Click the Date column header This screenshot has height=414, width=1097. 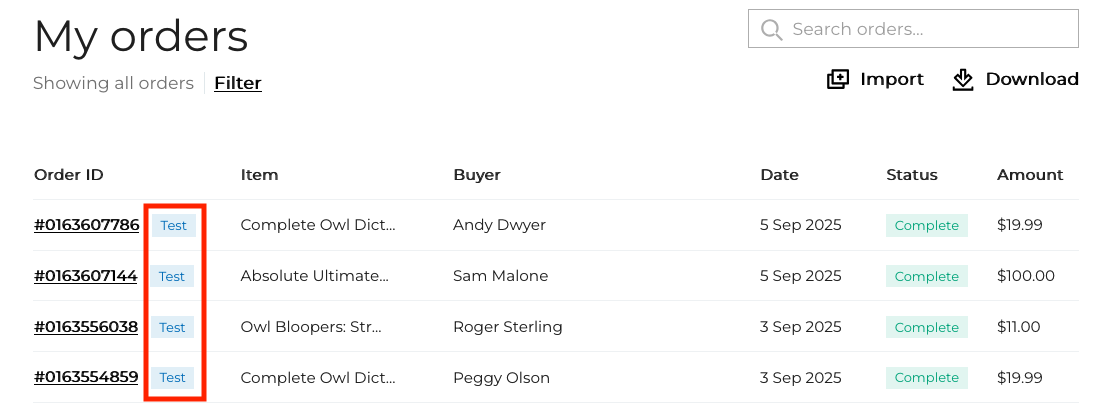(779, 175)
